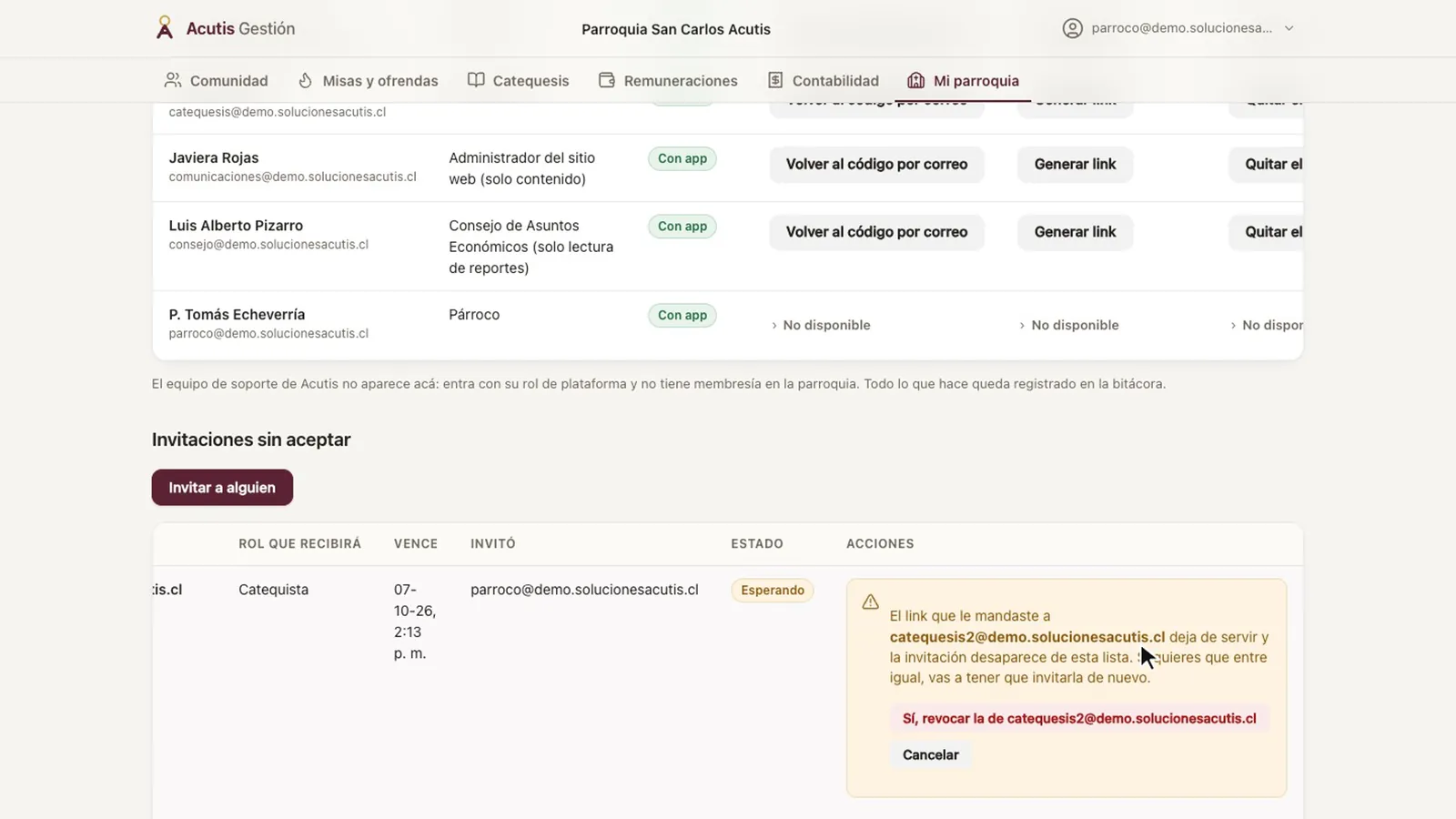
Task: Click the 'Catequista' role cell
Action: pos(274,590)
